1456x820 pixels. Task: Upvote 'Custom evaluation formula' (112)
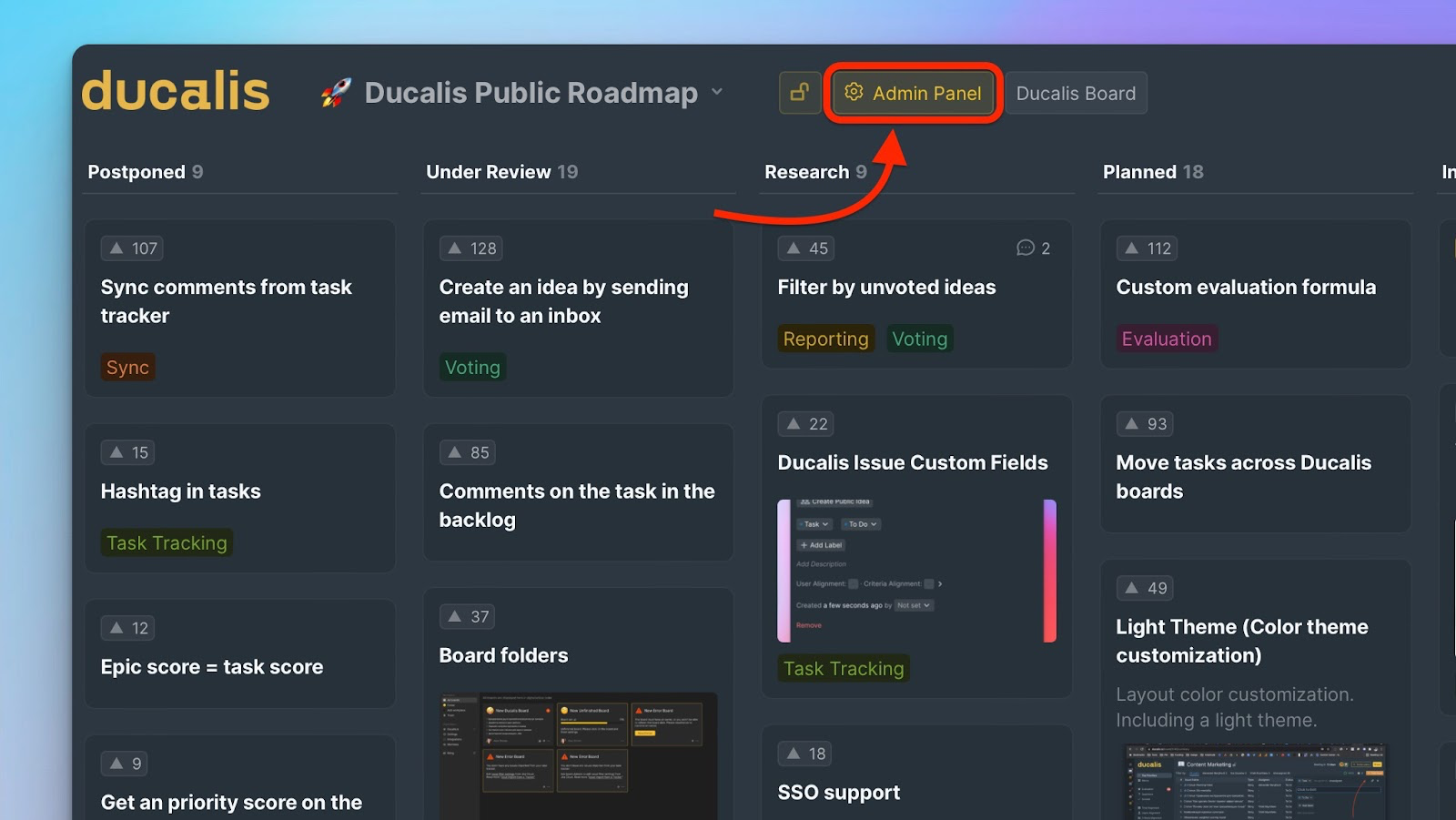click(1148, 248)
